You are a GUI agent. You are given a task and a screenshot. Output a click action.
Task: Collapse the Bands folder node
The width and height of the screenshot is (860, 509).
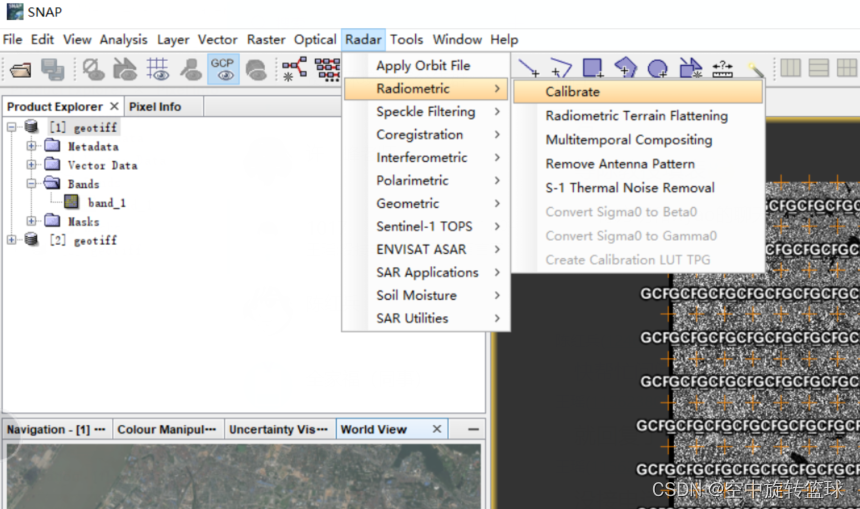point(32,183)
